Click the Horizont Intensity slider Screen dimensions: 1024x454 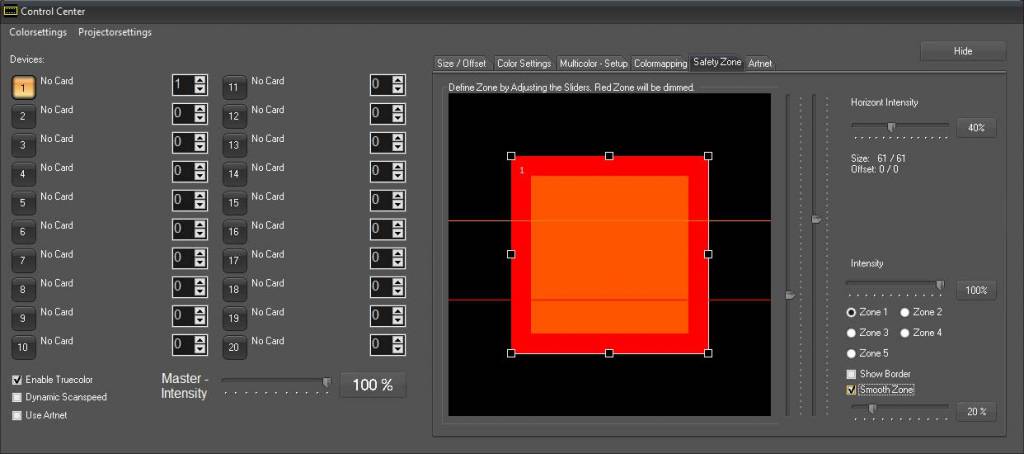click(899, 127)
